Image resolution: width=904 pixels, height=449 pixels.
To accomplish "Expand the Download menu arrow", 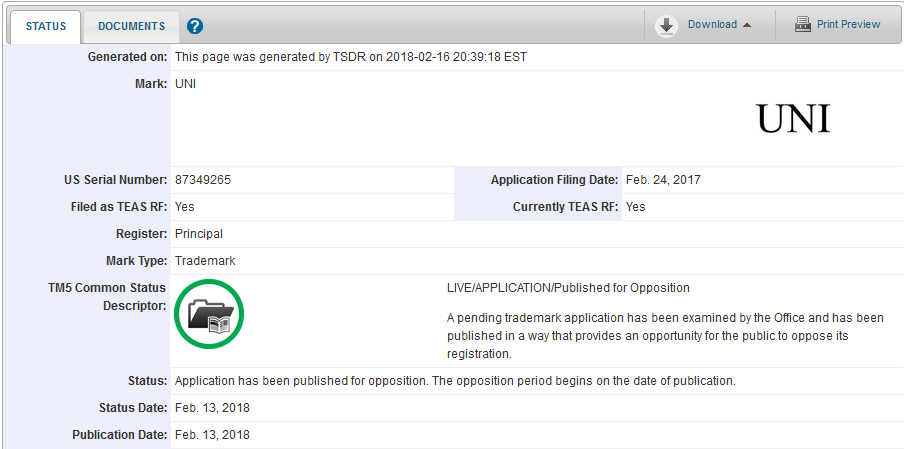I will pyautogui.click(x=747, y=25).
